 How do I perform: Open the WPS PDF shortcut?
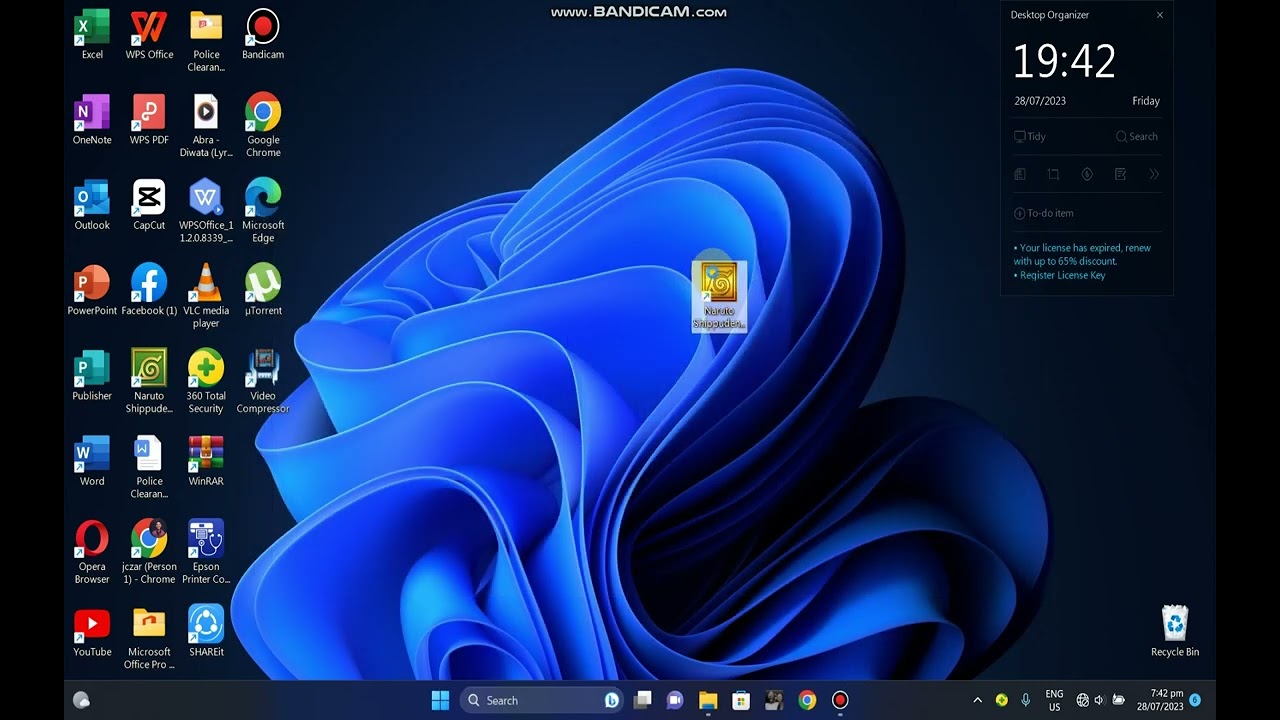(149, 120)
